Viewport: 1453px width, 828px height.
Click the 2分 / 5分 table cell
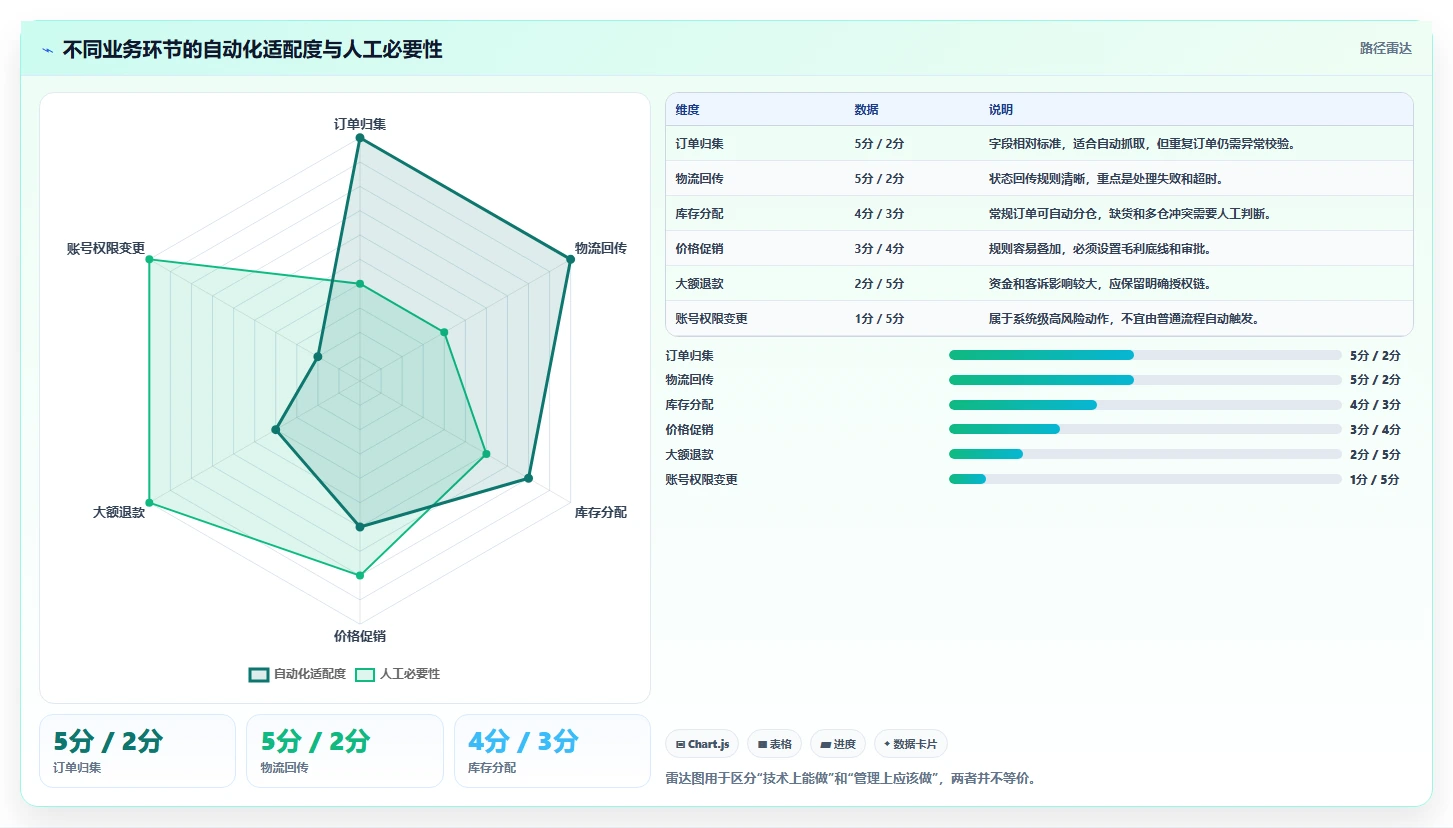click(879, 284)
